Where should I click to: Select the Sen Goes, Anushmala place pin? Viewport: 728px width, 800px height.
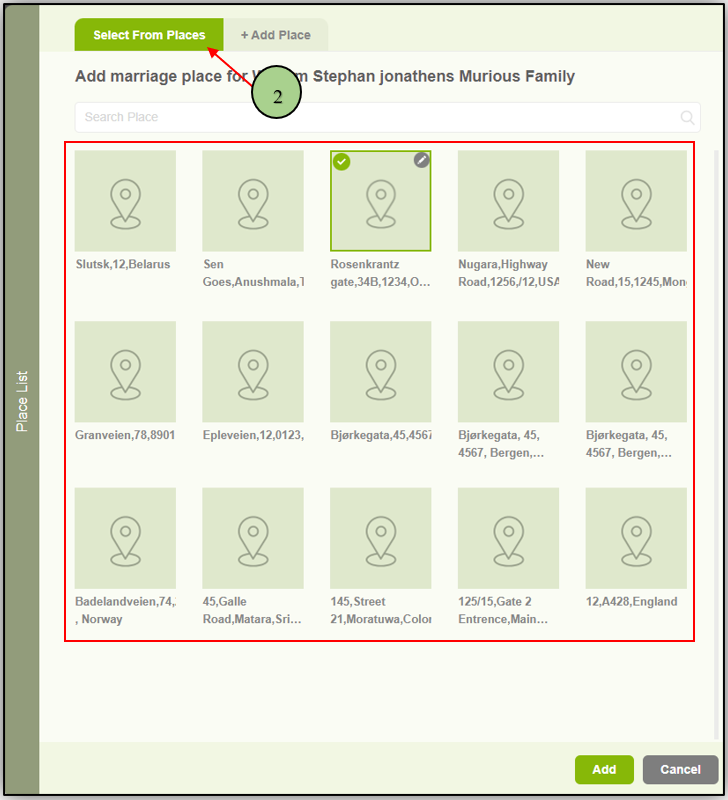click(x=253, y=201)
